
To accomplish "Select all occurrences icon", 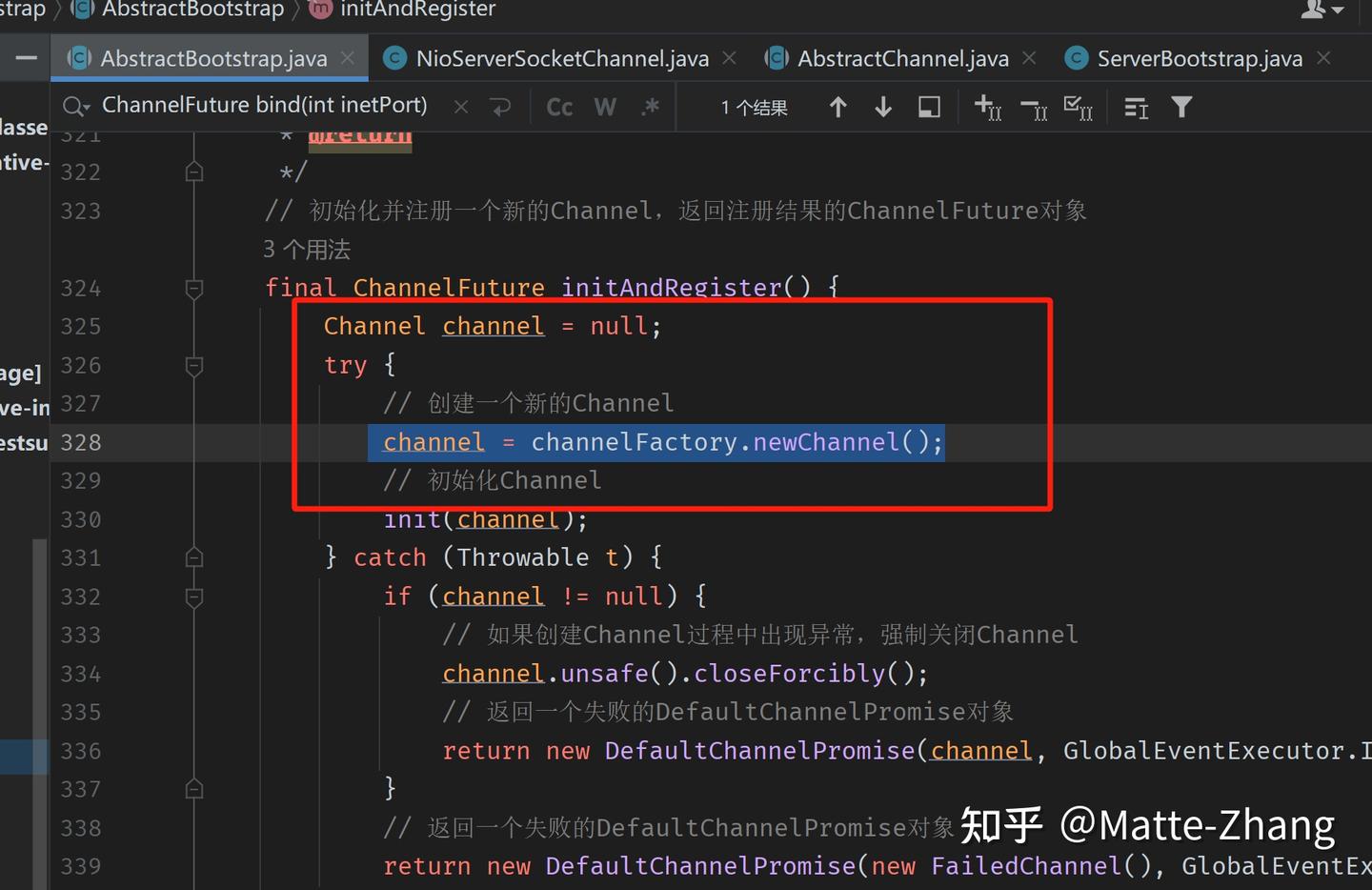I will coord(1079,108).
